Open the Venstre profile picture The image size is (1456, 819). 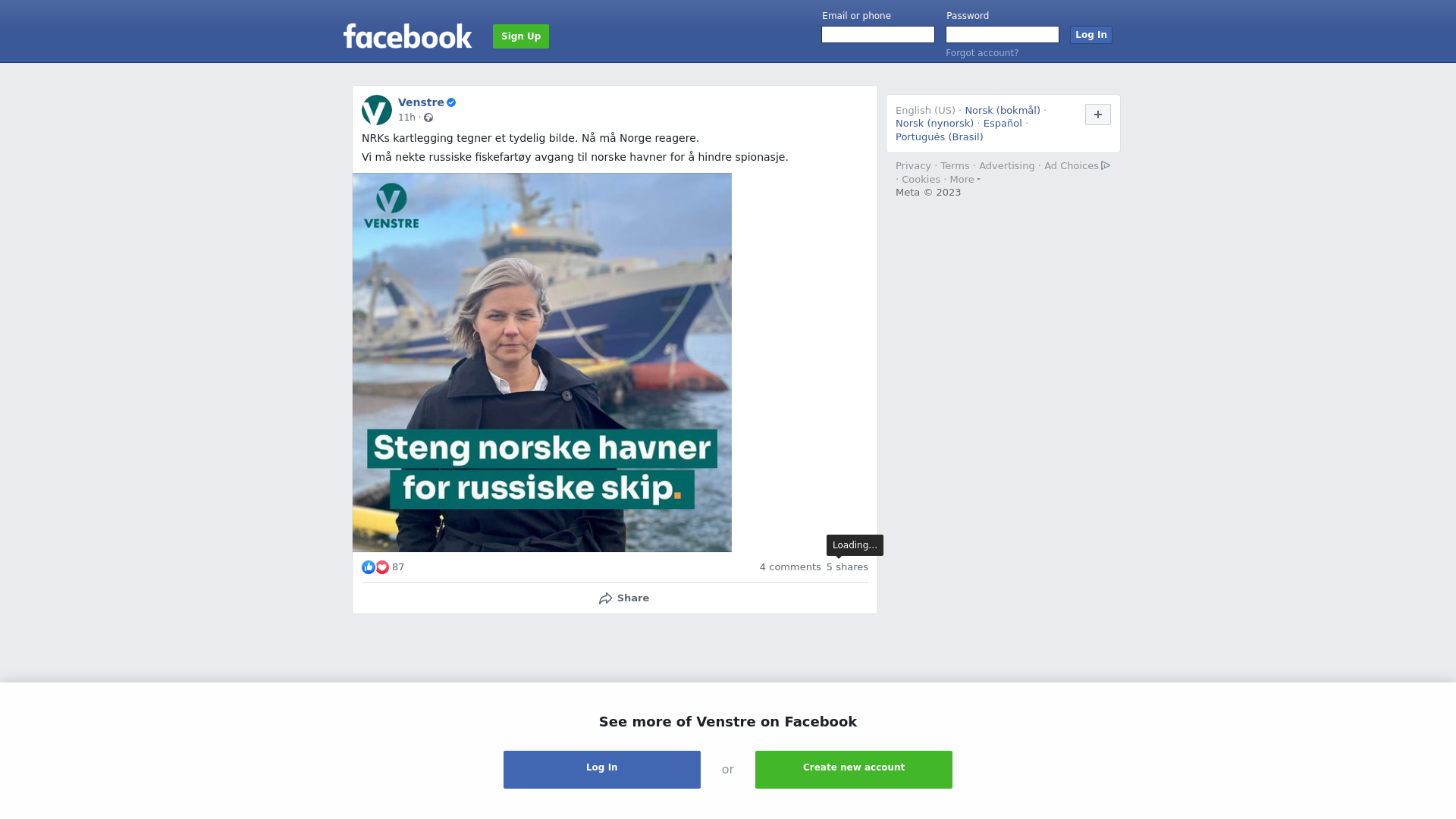tap(377, 110)
